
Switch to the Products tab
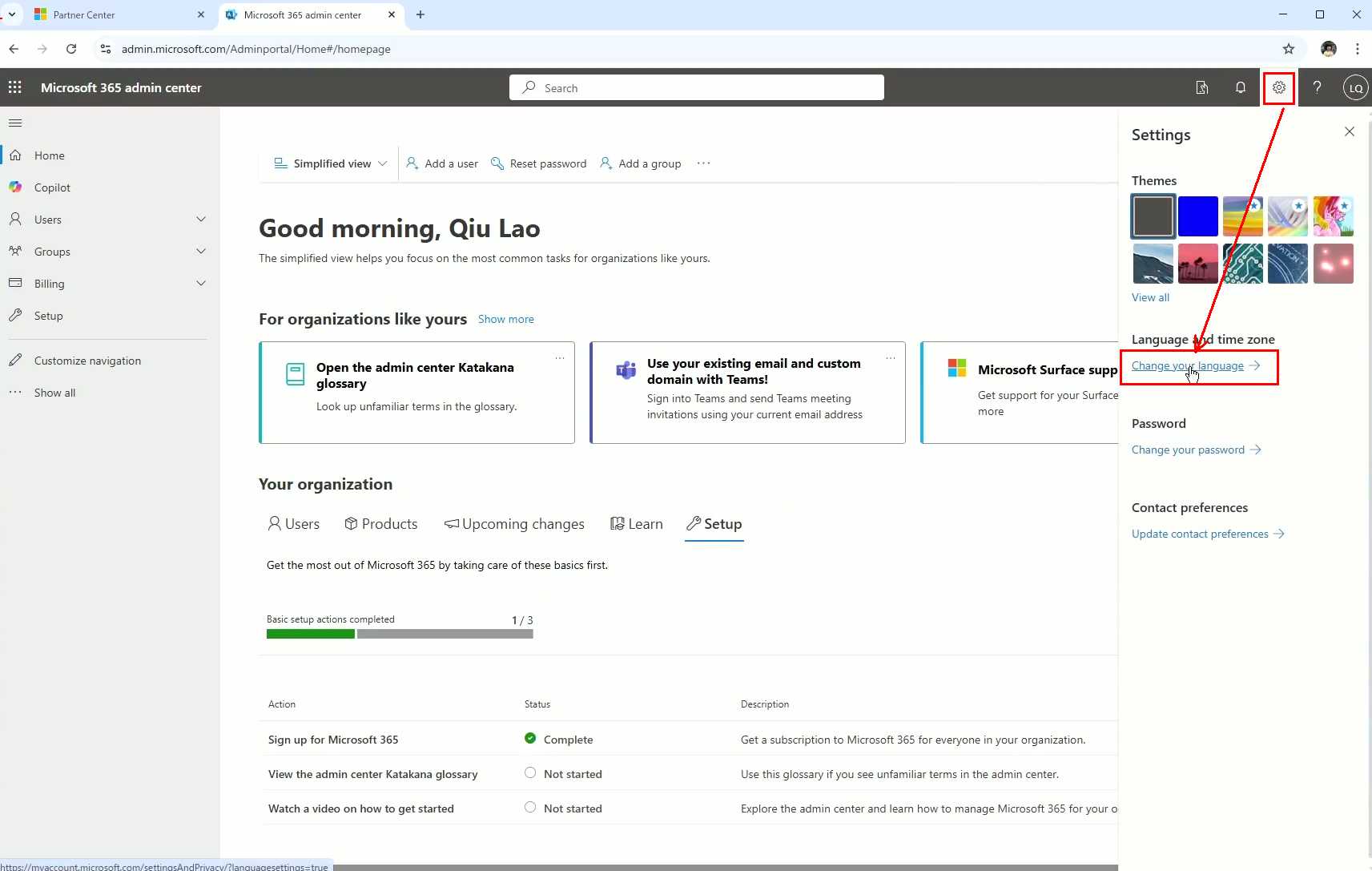click(381, 524)
